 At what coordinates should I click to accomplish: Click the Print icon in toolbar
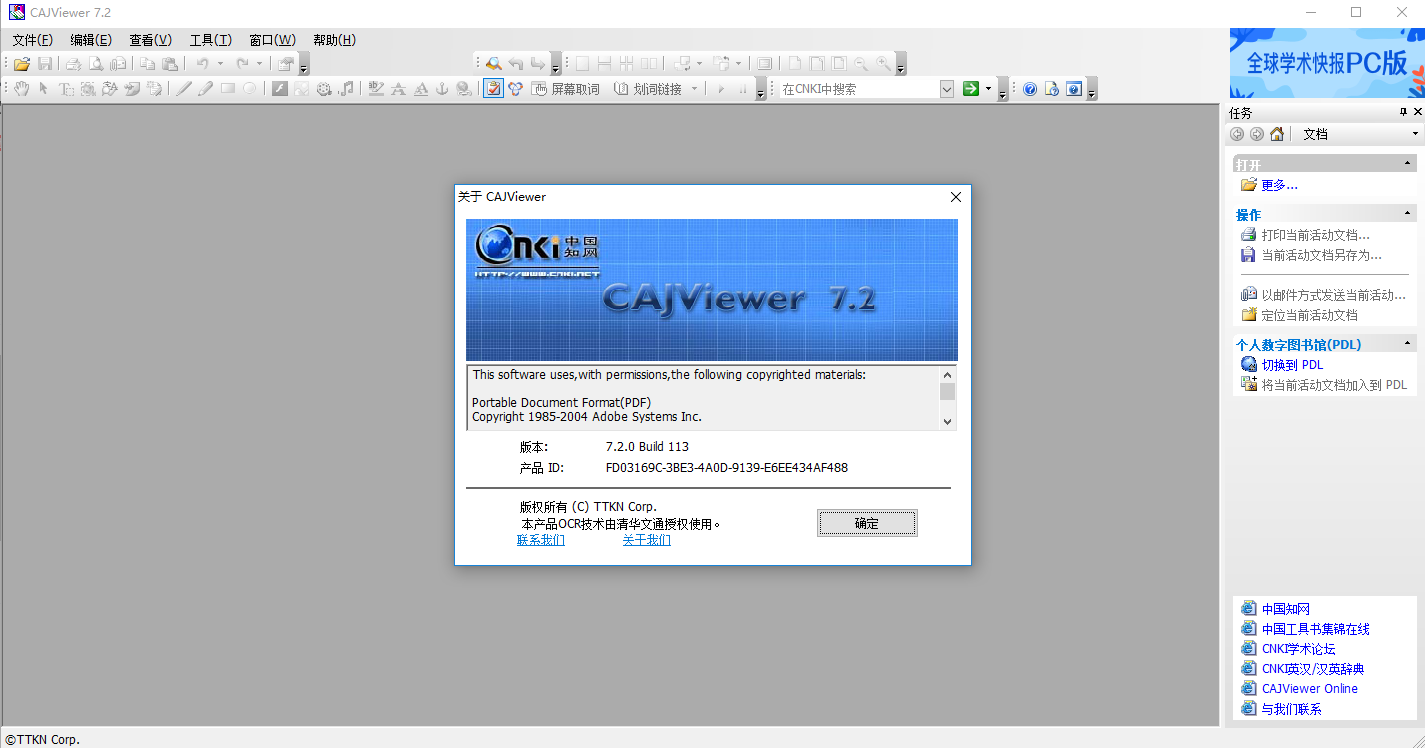click(73, 64)
